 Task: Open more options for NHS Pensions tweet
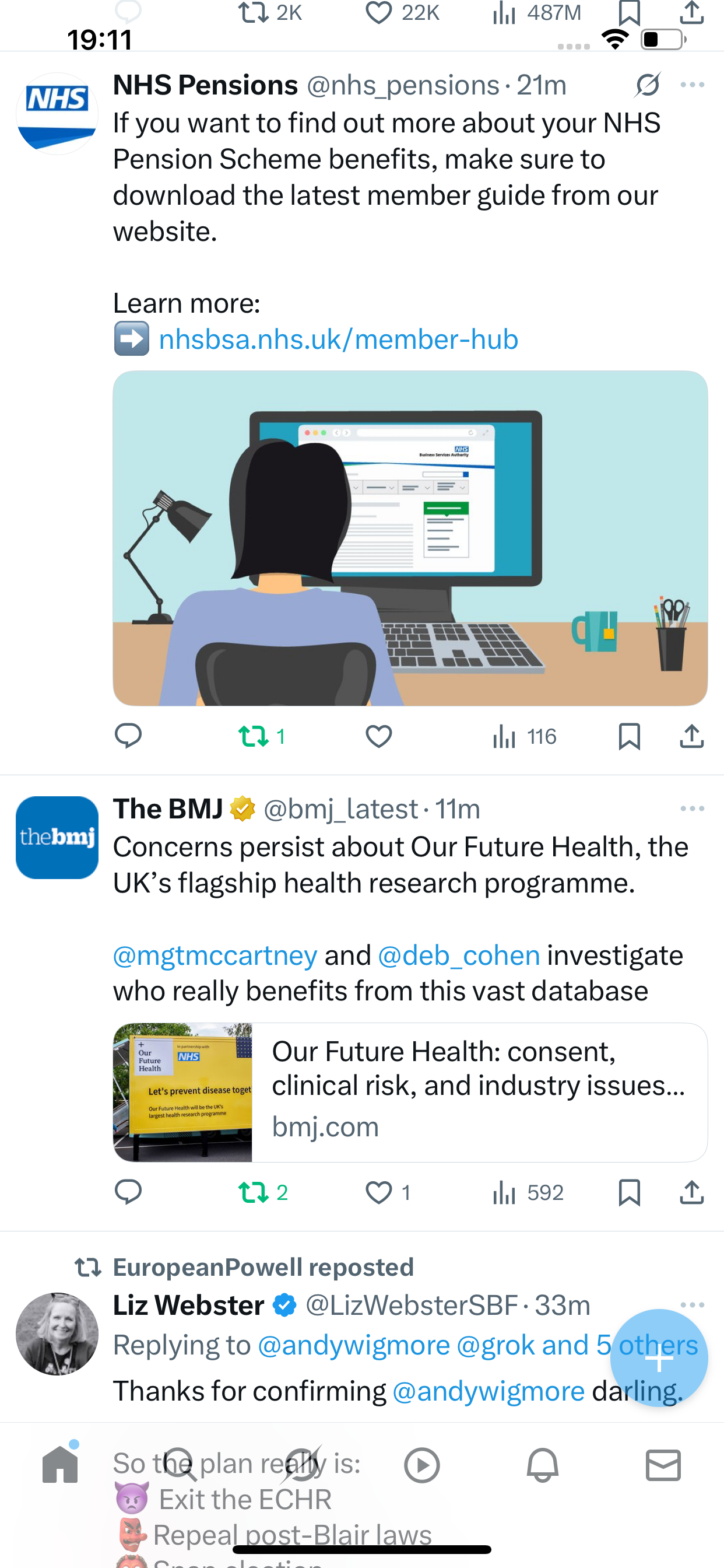692,85
